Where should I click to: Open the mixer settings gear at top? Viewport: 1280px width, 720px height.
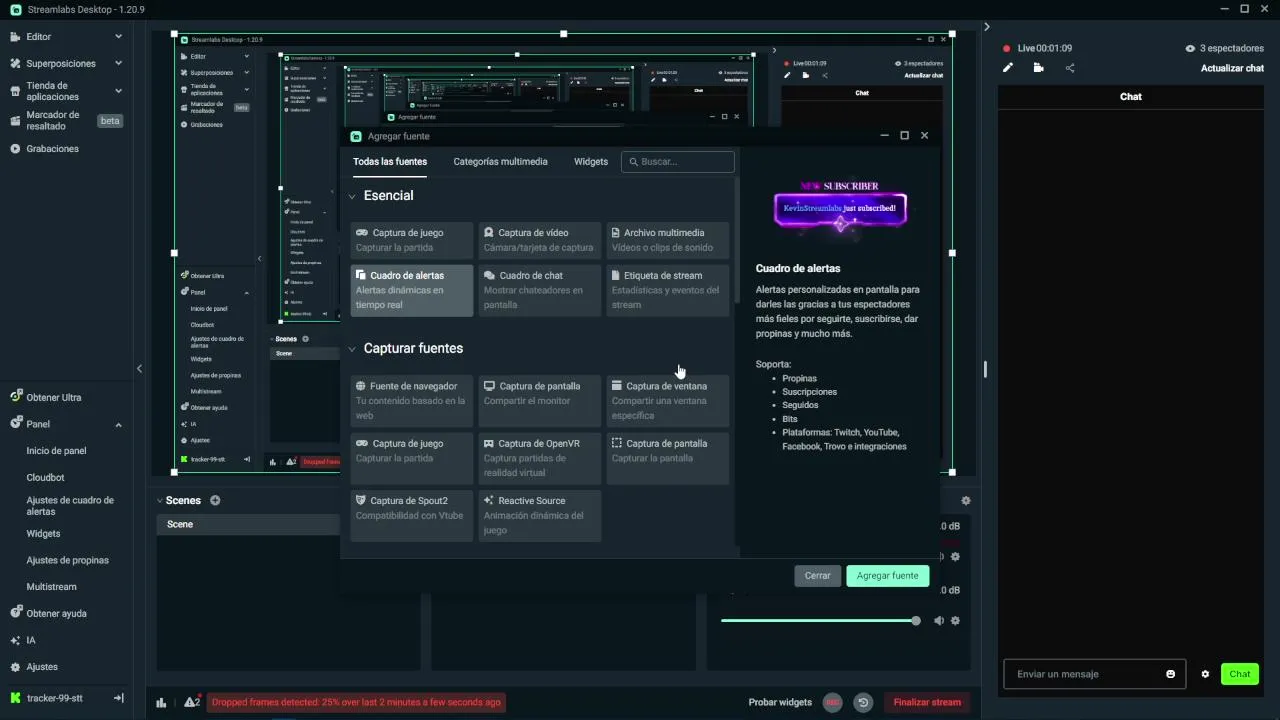tap(965, 501)
